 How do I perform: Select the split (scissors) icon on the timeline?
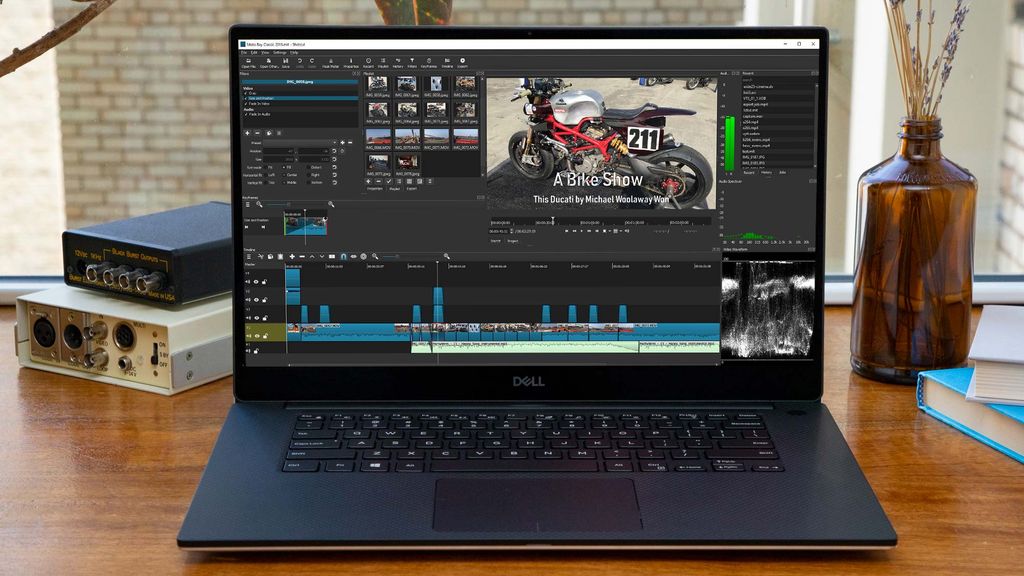tap(261, 256)
